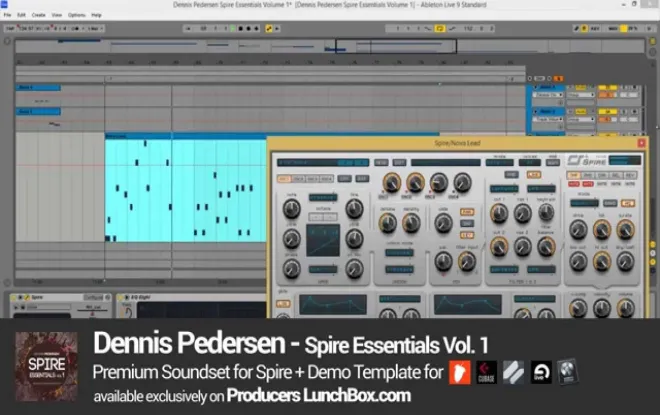Toggle the KEY button under INV in Spire
Image resolution: width=660 pixels, height=415 pixels.
[467, 235]
